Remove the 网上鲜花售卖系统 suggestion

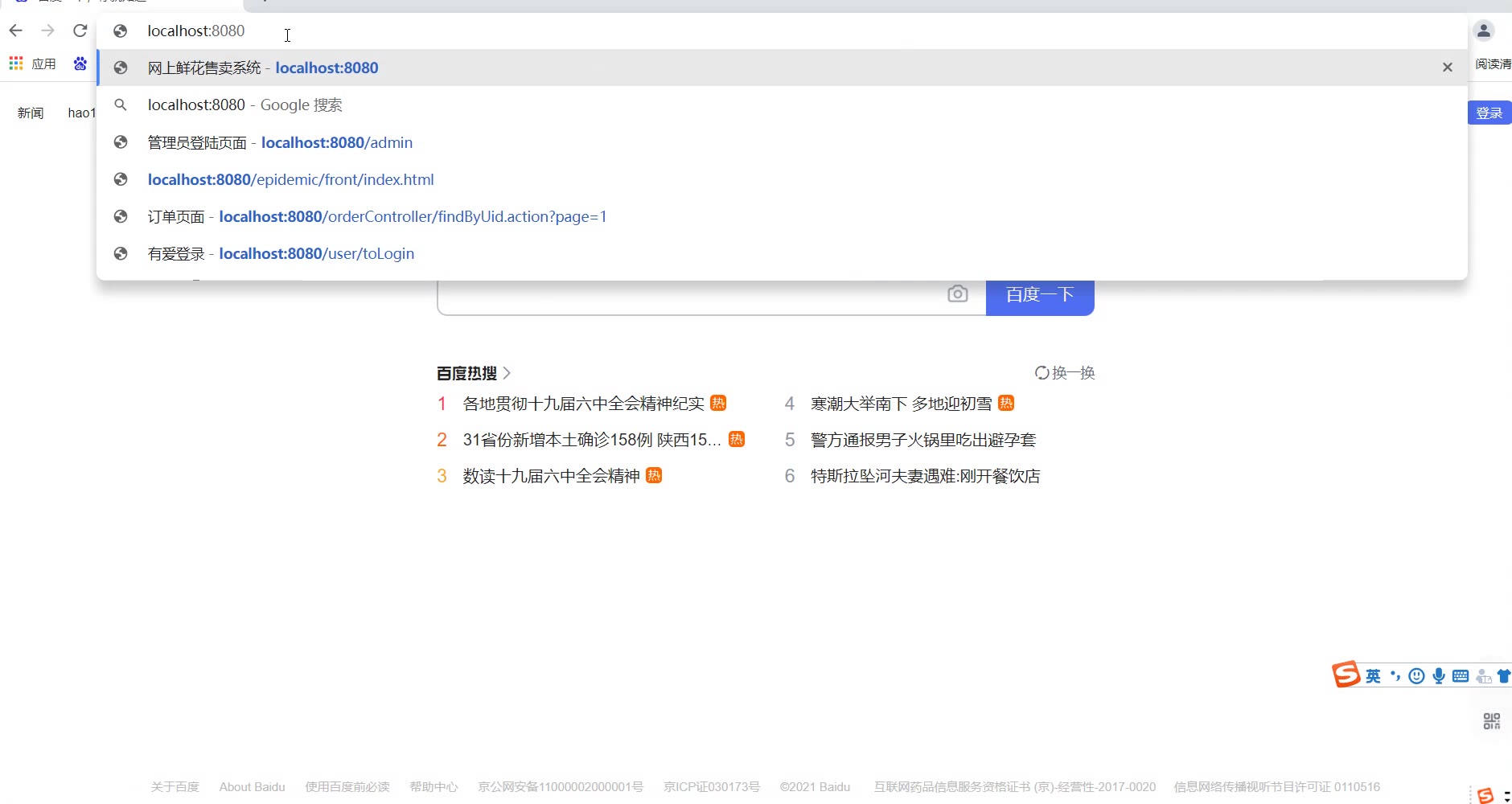[1447, 68]
